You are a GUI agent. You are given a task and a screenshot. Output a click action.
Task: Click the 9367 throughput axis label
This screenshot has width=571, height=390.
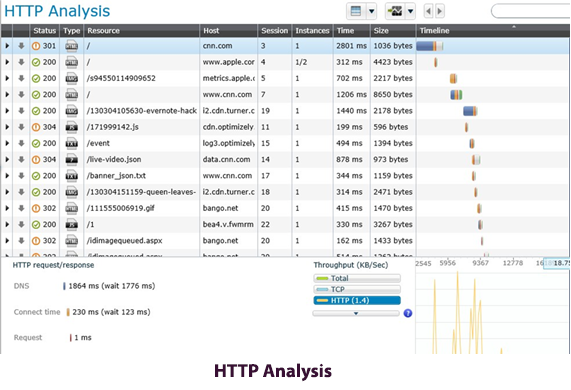pyautogui.click(x=480, y=263)
